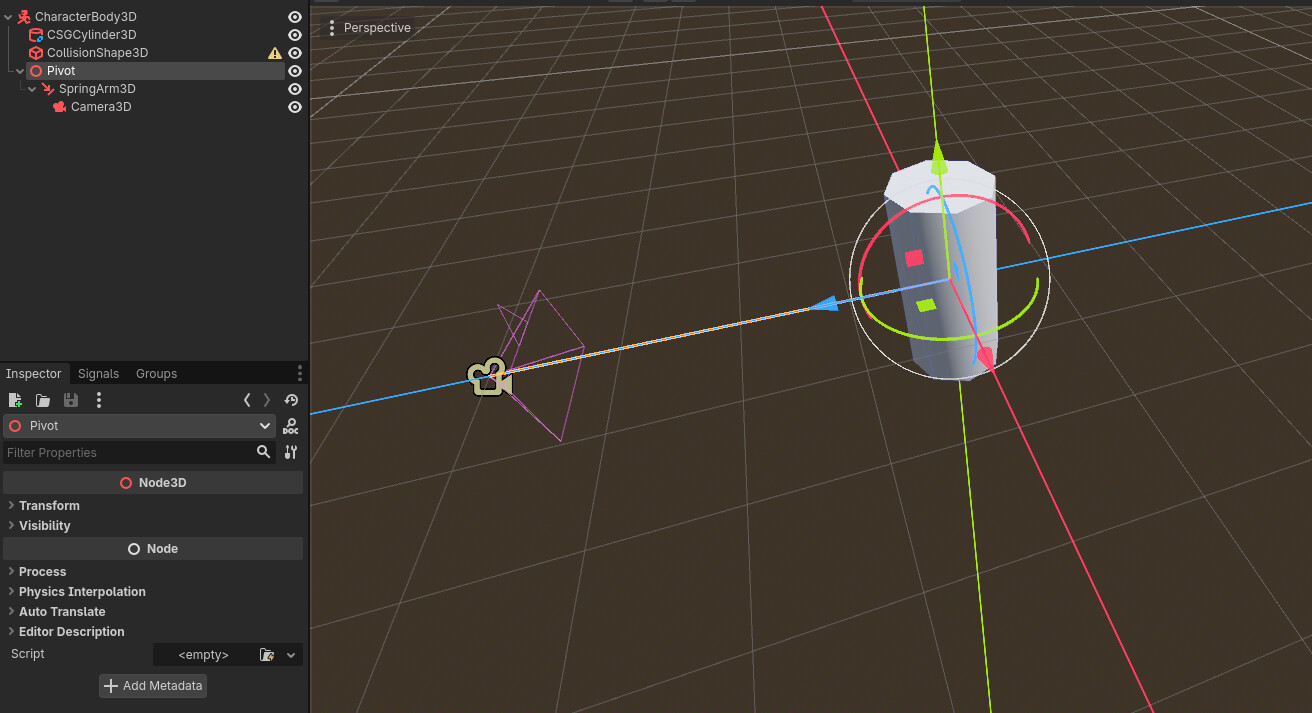The image size is (1312, 713).
Task: Click the Add Metadata button
Action: click(153, 686)
